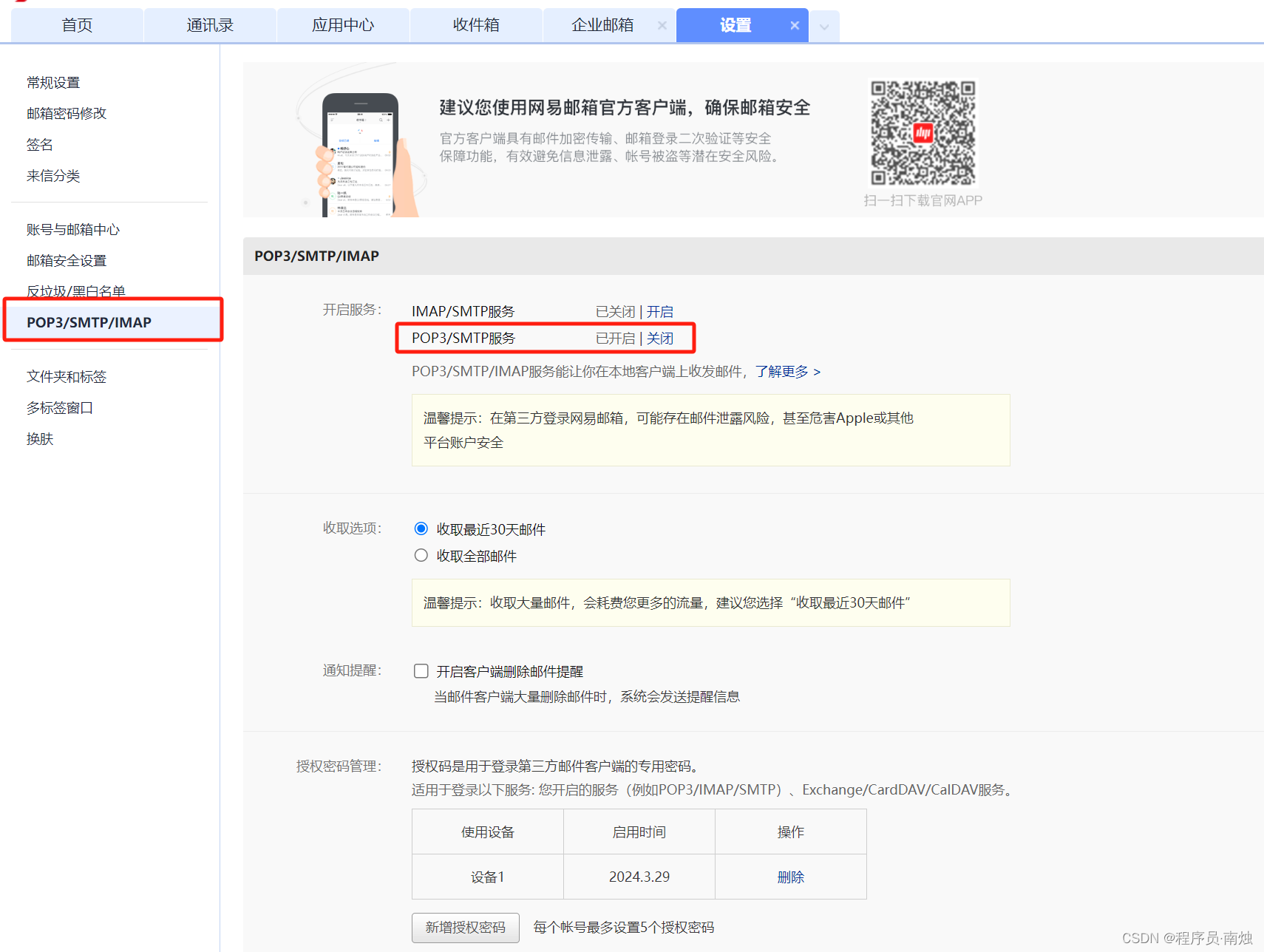Click the 使用设备 column header

pos(488,832)
